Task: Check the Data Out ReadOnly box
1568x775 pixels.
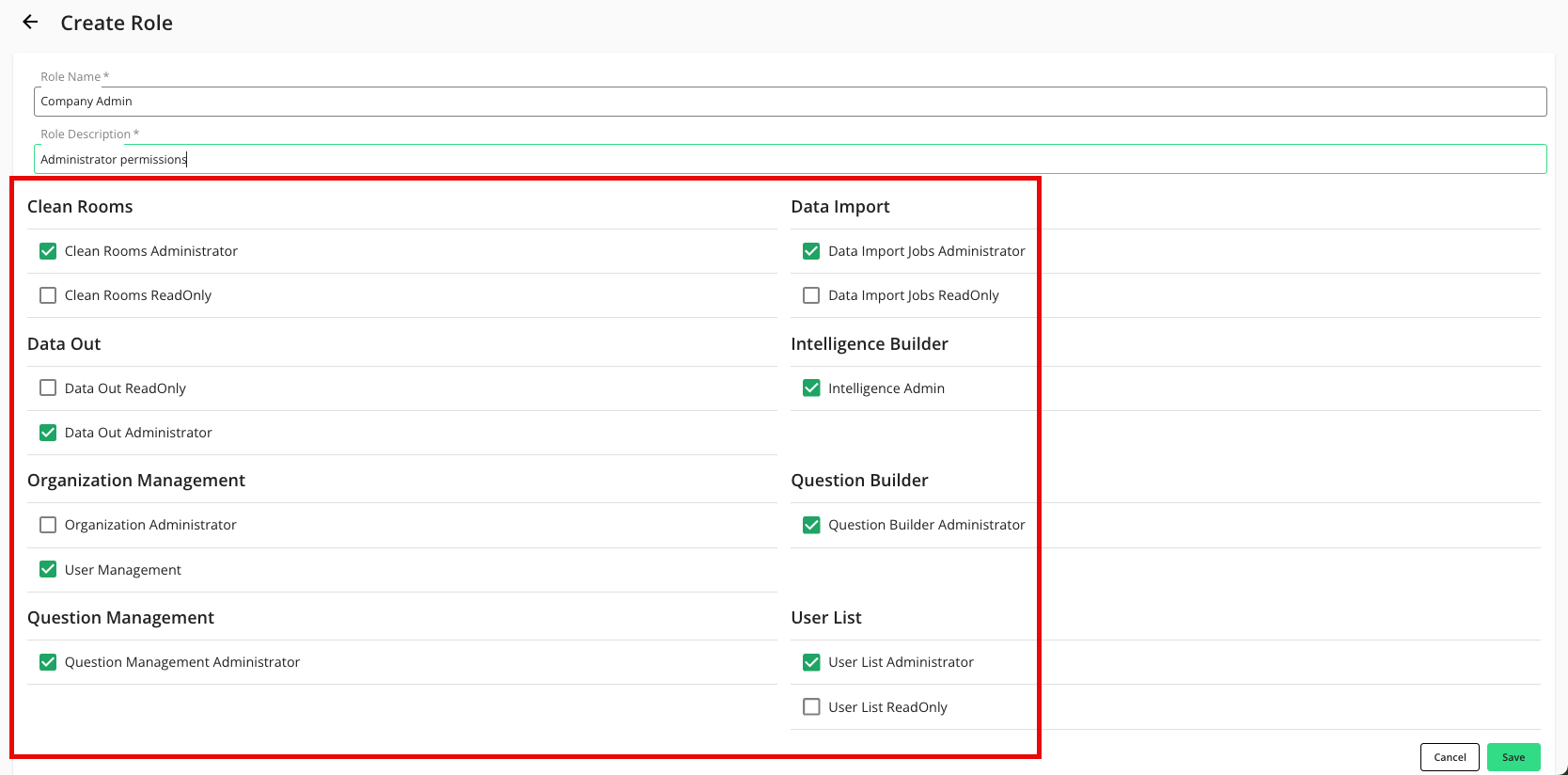Action: pyautogui.click(x=48, y=388)
